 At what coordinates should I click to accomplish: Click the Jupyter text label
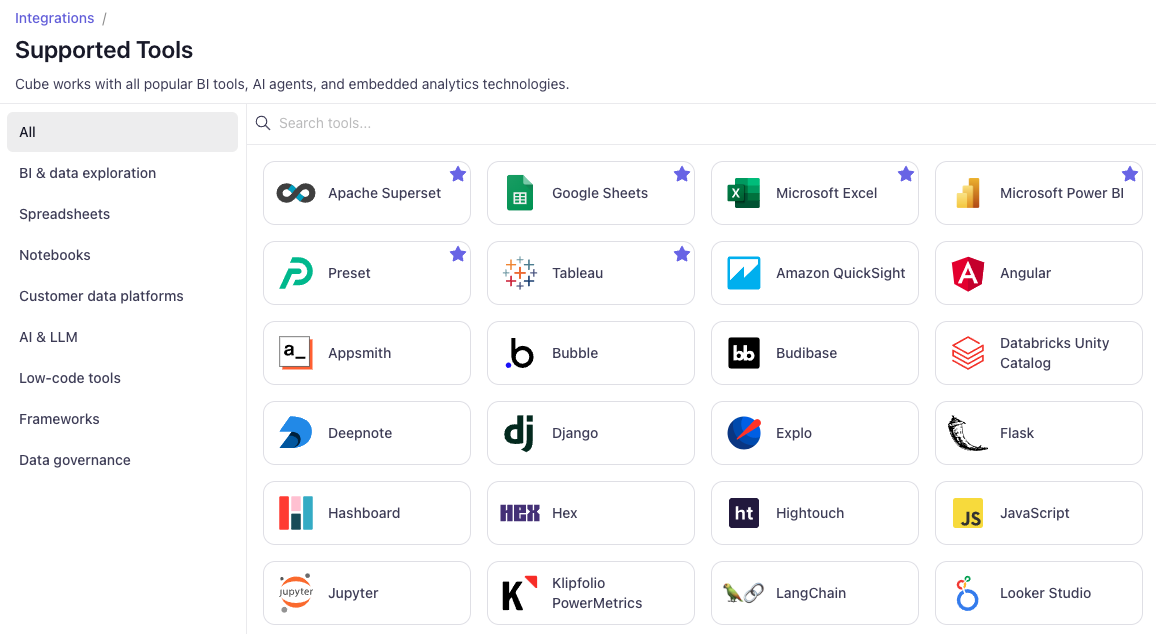click(352, 593)
